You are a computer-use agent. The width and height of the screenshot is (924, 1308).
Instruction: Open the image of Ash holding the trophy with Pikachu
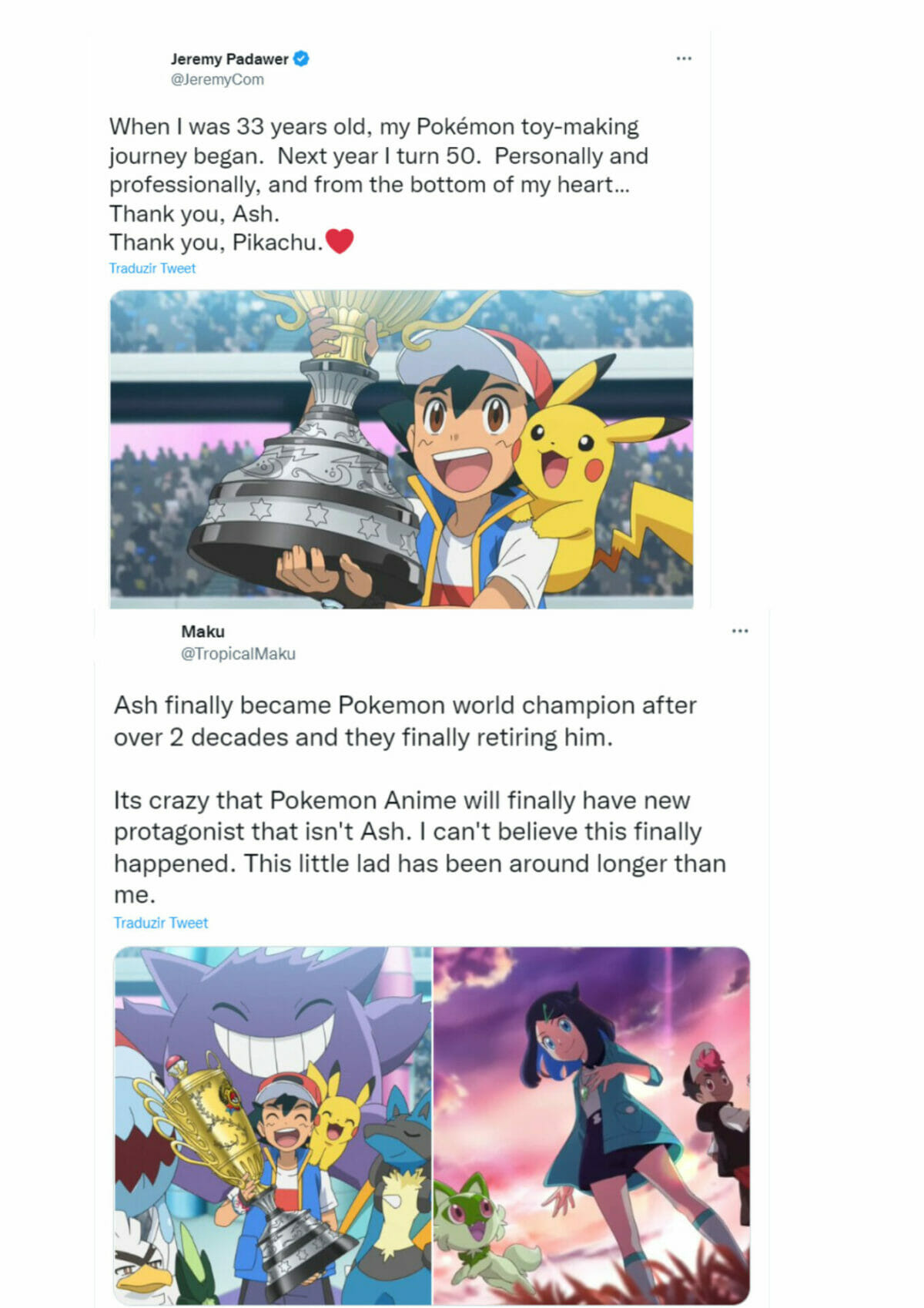click(401, 449)
